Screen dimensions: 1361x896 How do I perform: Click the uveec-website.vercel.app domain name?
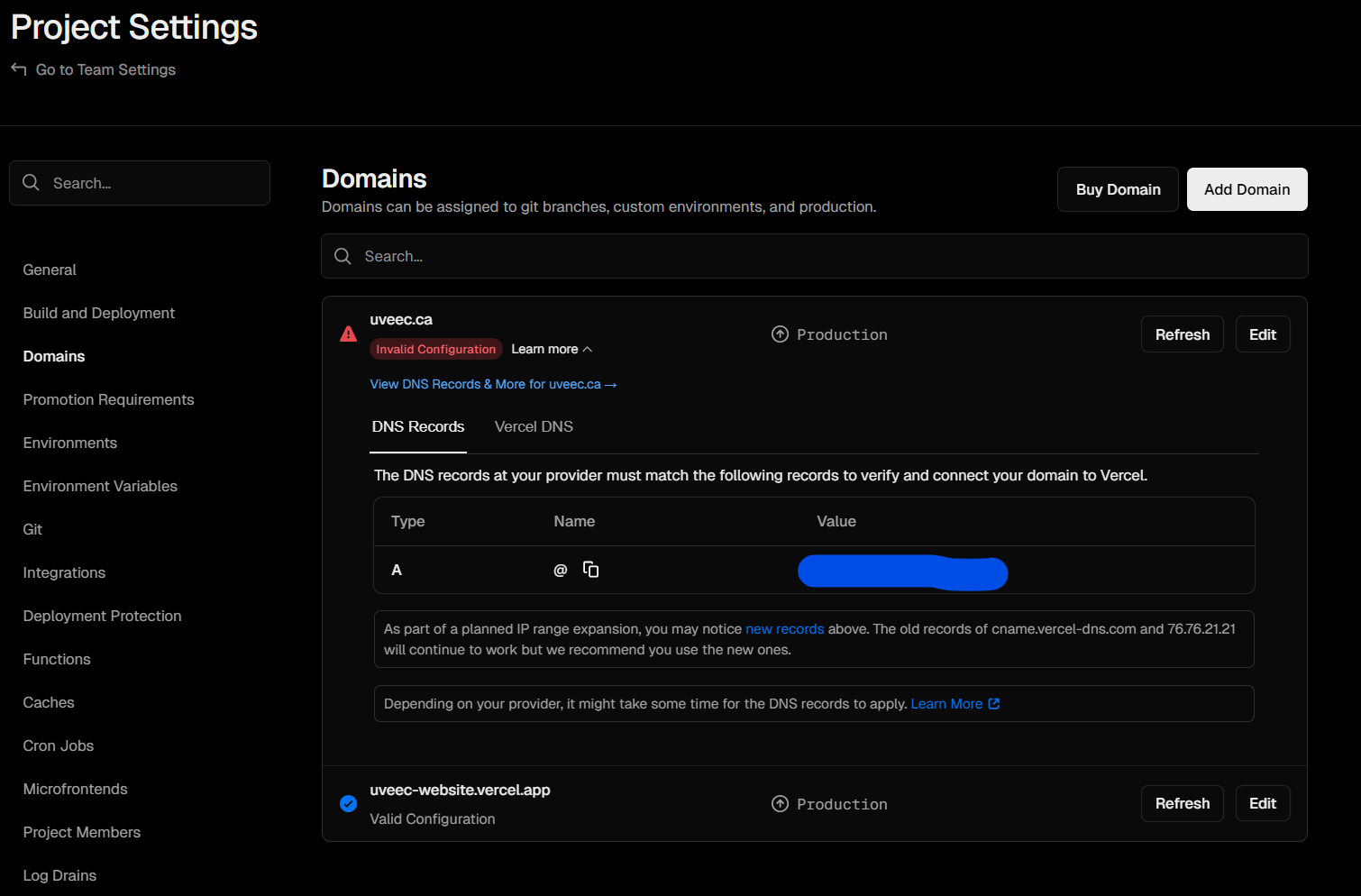click(x=460, y=791)
